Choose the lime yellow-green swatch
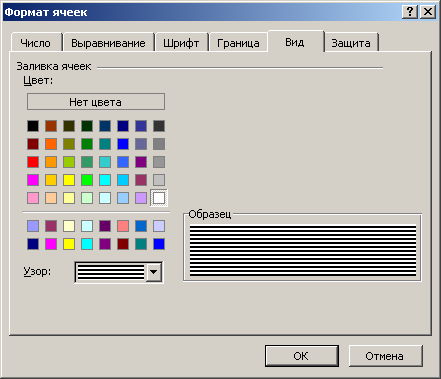Image resolution: width=441 pixels, height=379 pixels. click(x=69, y=162)
